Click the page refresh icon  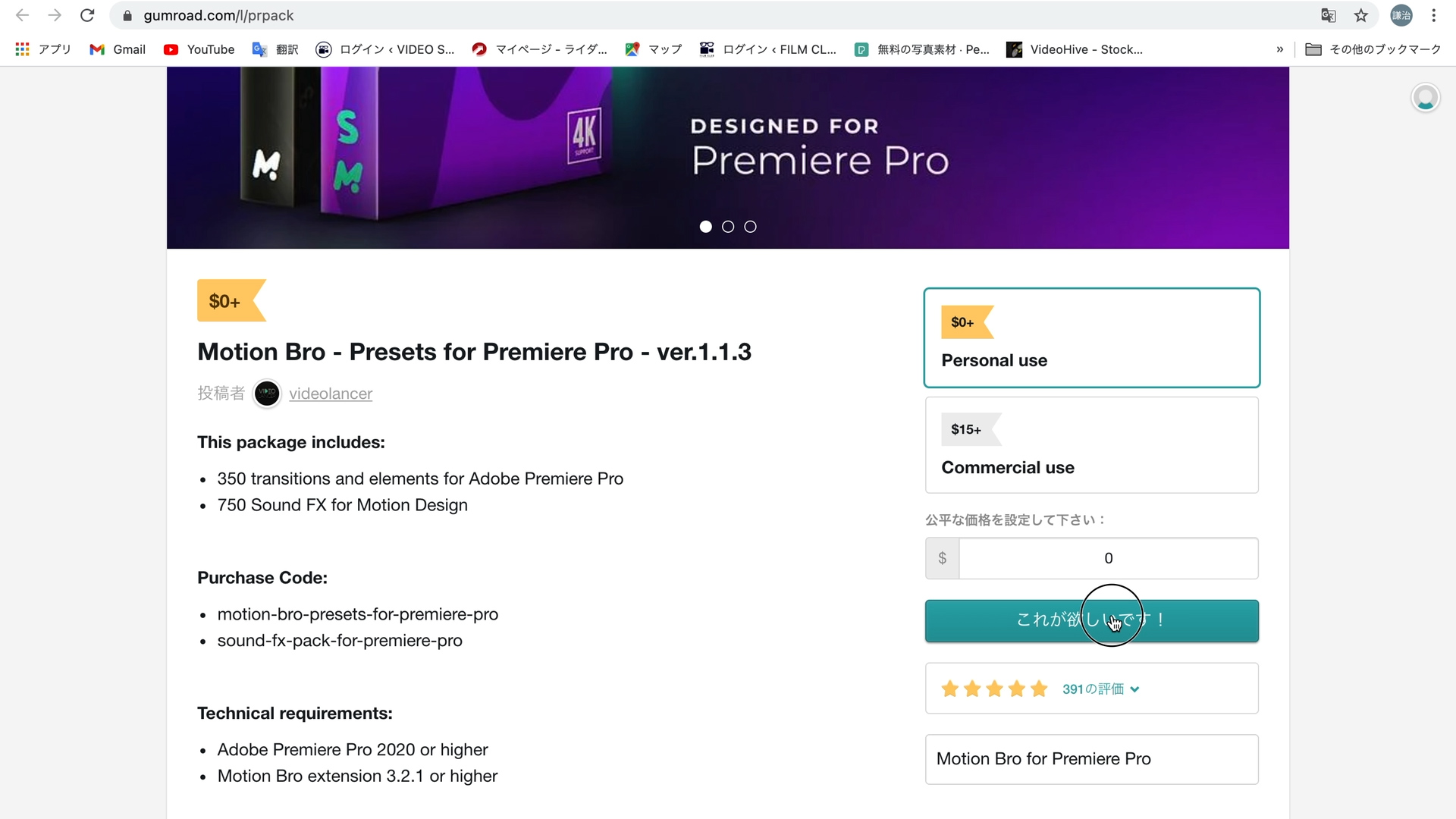[x=89, y=16]
